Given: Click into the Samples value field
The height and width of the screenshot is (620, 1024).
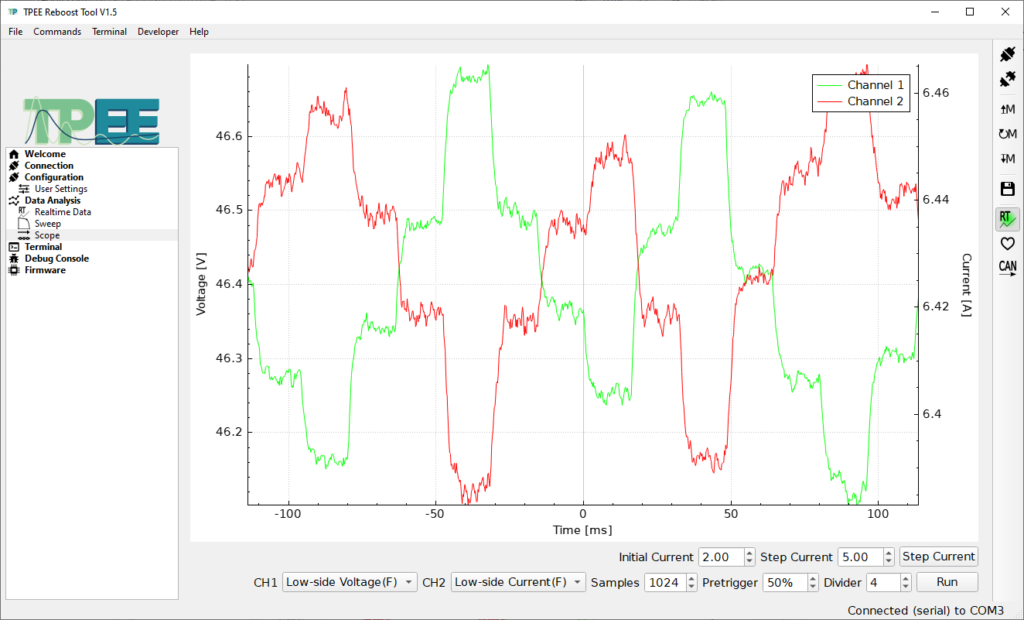Looking at the screenshot, I should point(662,582).
